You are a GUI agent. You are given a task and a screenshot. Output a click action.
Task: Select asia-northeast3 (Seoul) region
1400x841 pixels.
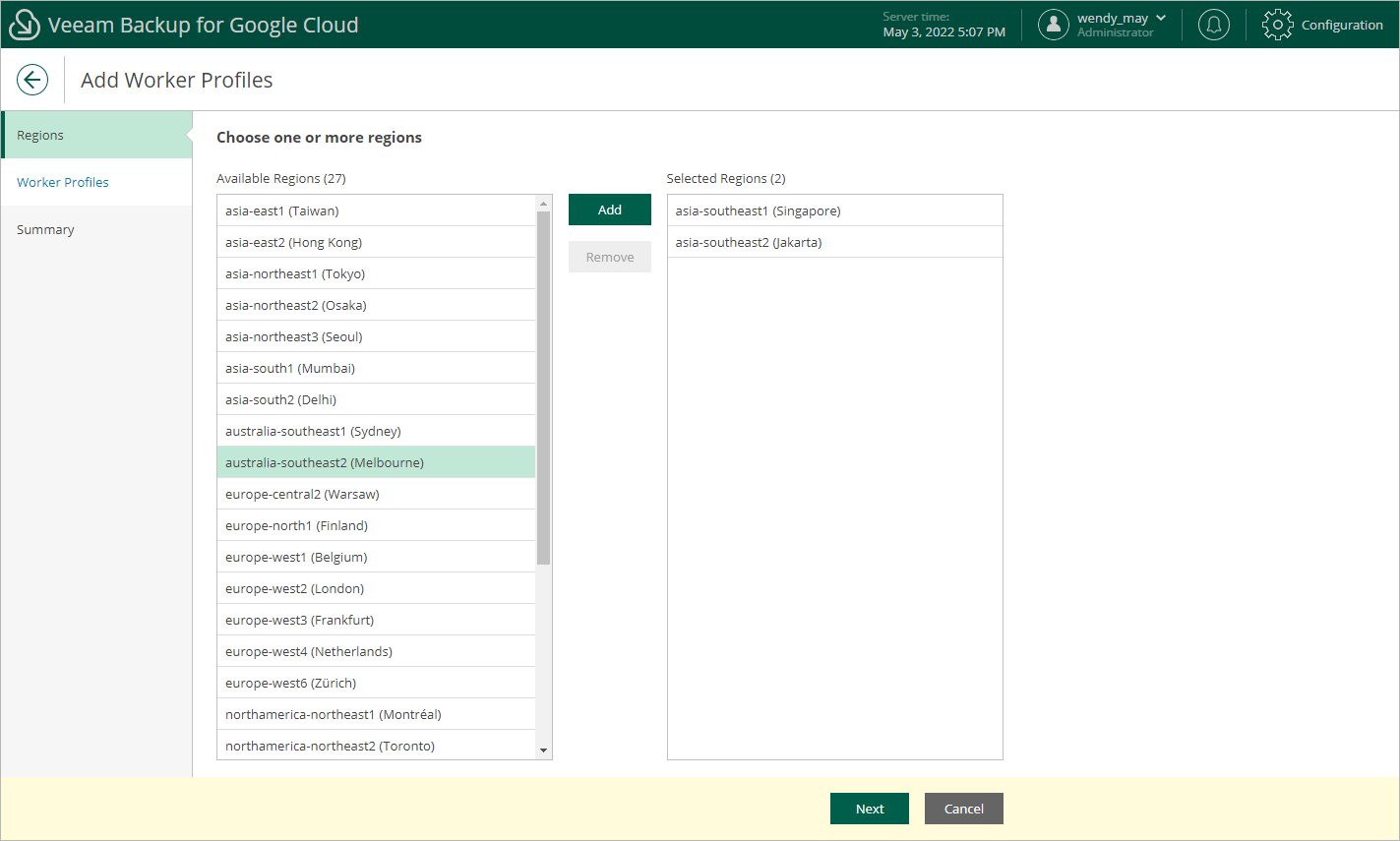pos(376,336)
